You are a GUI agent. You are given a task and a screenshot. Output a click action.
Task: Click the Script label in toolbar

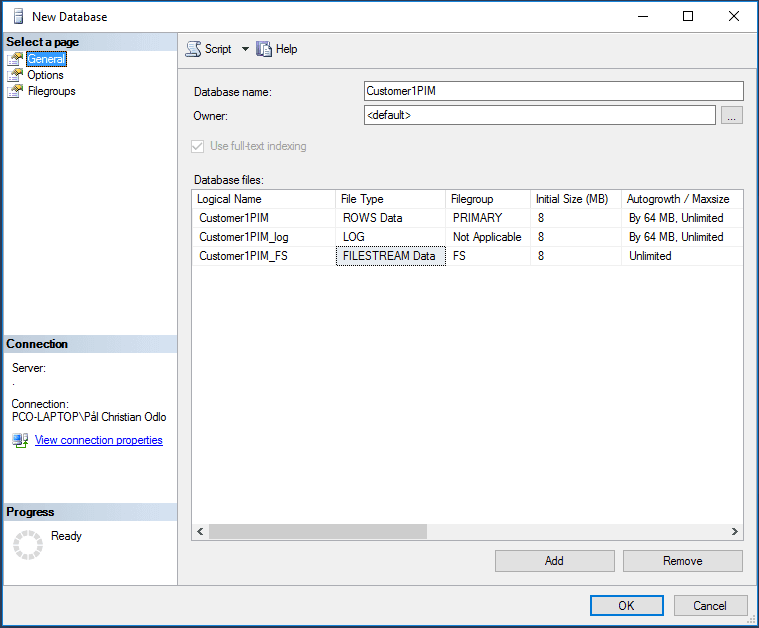pos(218,49)
